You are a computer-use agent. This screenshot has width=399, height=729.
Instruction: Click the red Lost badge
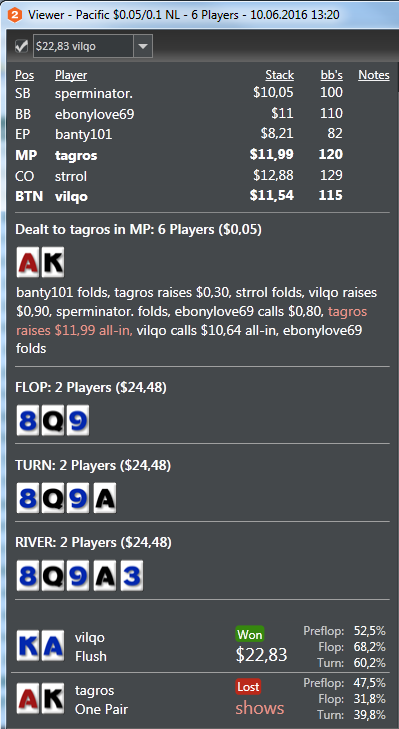tap(248, 686)
